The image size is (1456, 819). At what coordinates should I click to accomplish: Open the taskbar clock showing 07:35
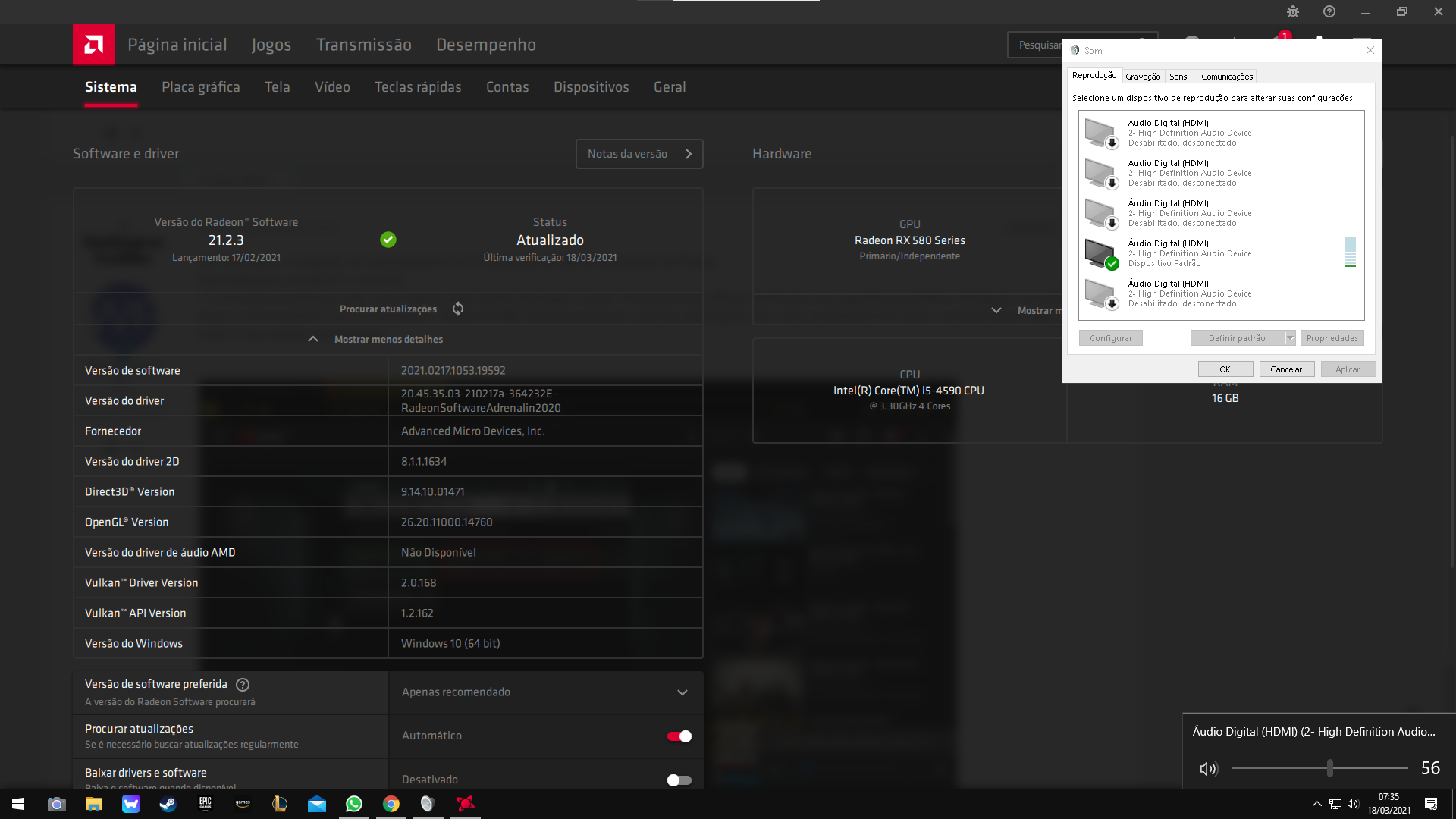coord(1389,804)
